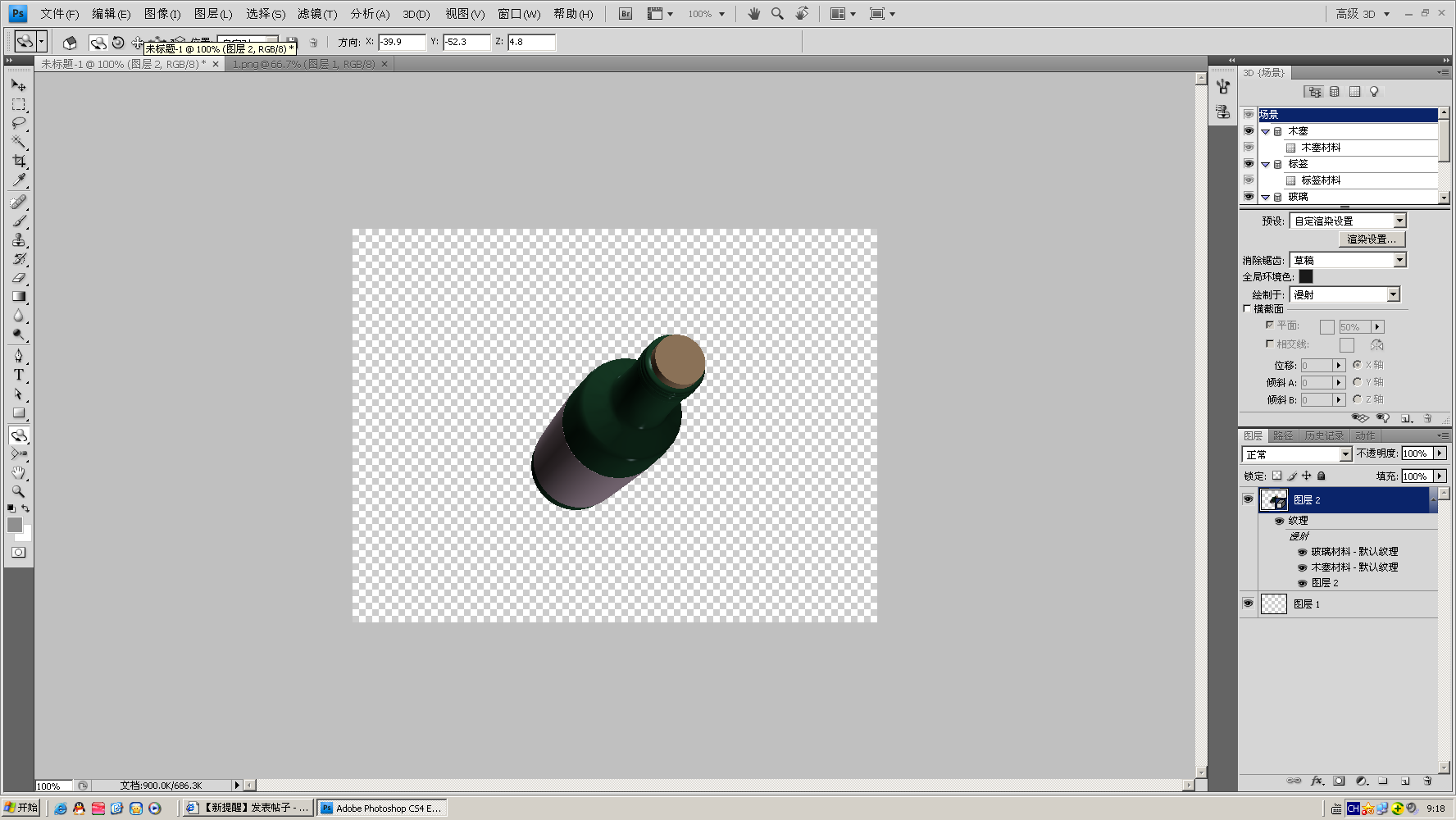The height and width of the screenshot is (820, 1456).
Task: Open the 滤镜(T) menu
Action: [317, 14]
